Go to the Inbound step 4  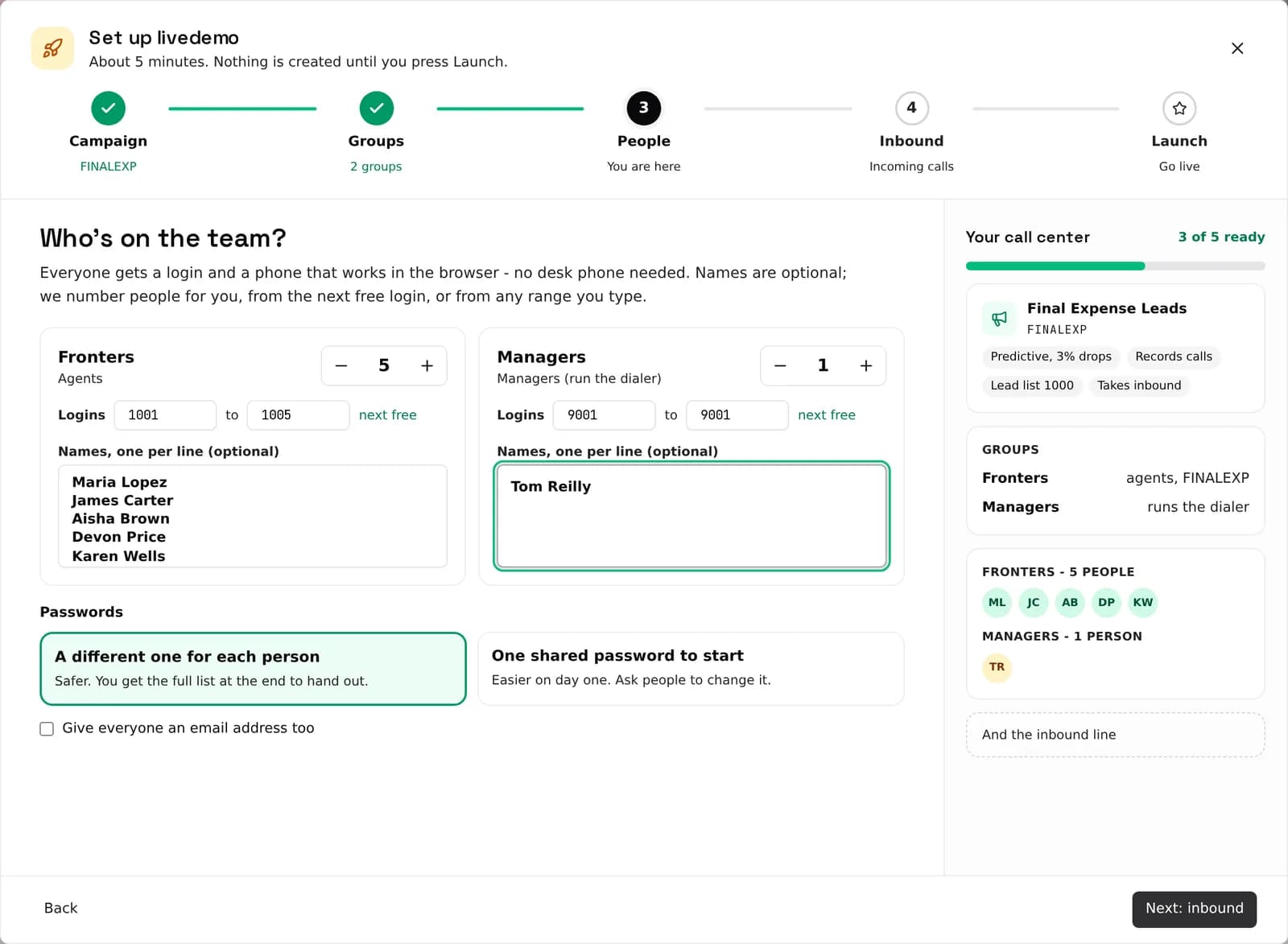(x=911, y=108)
